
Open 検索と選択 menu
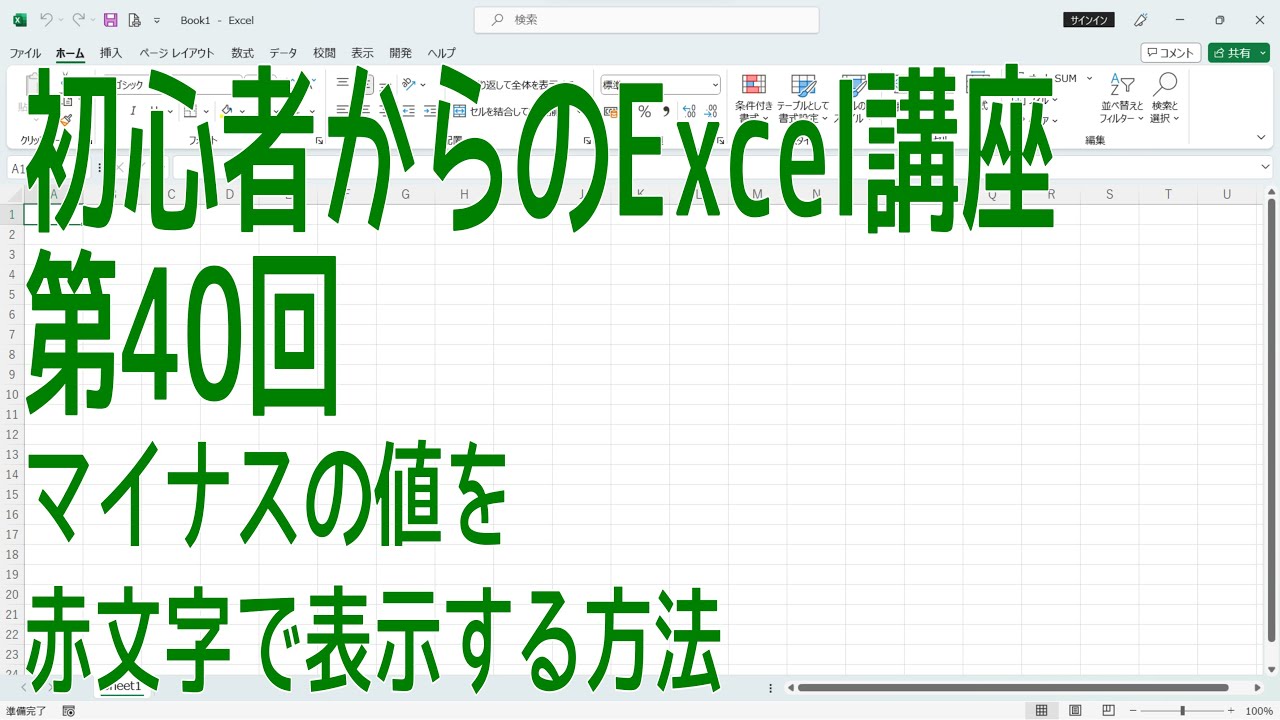pos(1165,99)
